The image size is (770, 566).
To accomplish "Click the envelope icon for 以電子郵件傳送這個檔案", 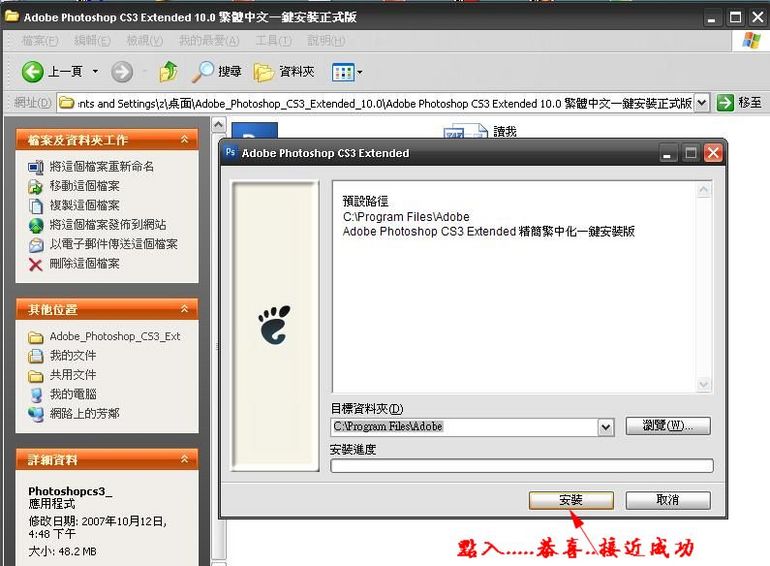I will click(x=35, y=244).
